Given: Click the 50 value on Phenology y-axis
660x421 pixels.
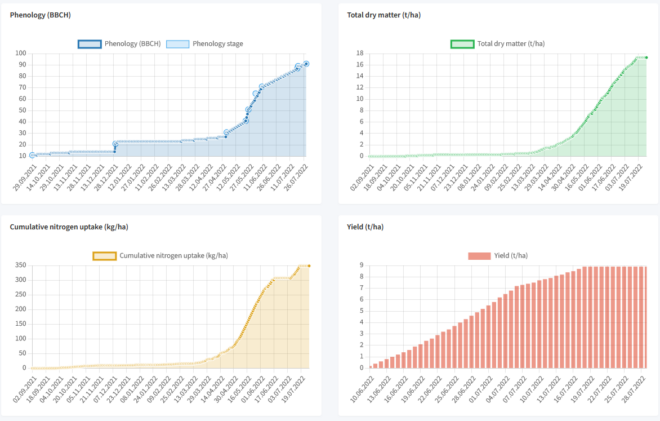Looking at the screenshot, I should click(22, 110).
